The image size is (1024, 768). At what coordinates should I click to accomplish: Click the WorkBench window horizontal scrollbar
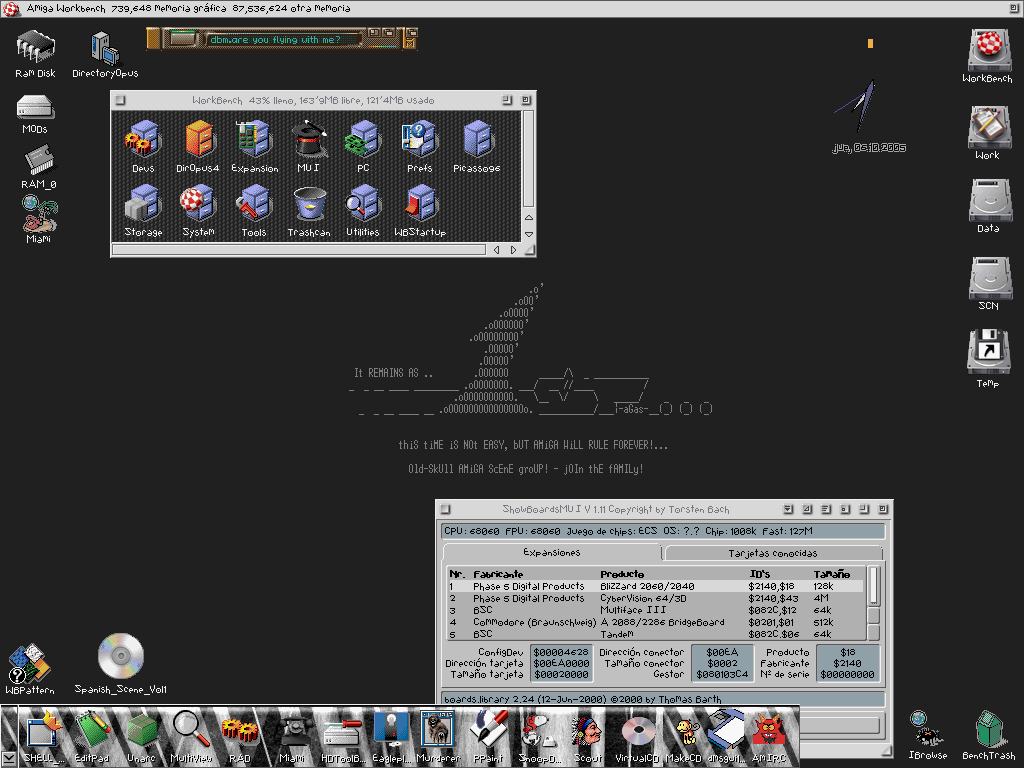point(298,250)
